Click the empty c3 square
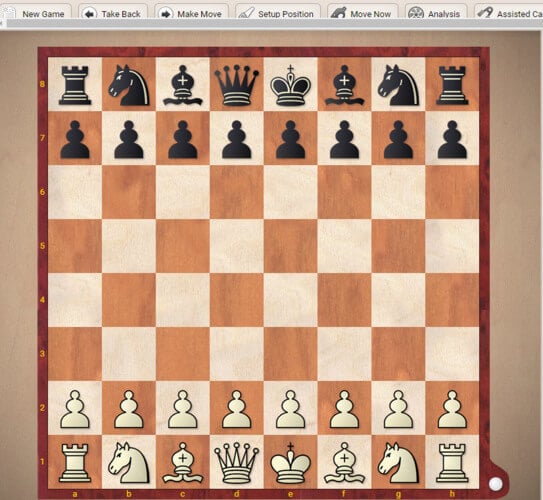The height and width of the screenshot is (500, 543). coord(183,354)
